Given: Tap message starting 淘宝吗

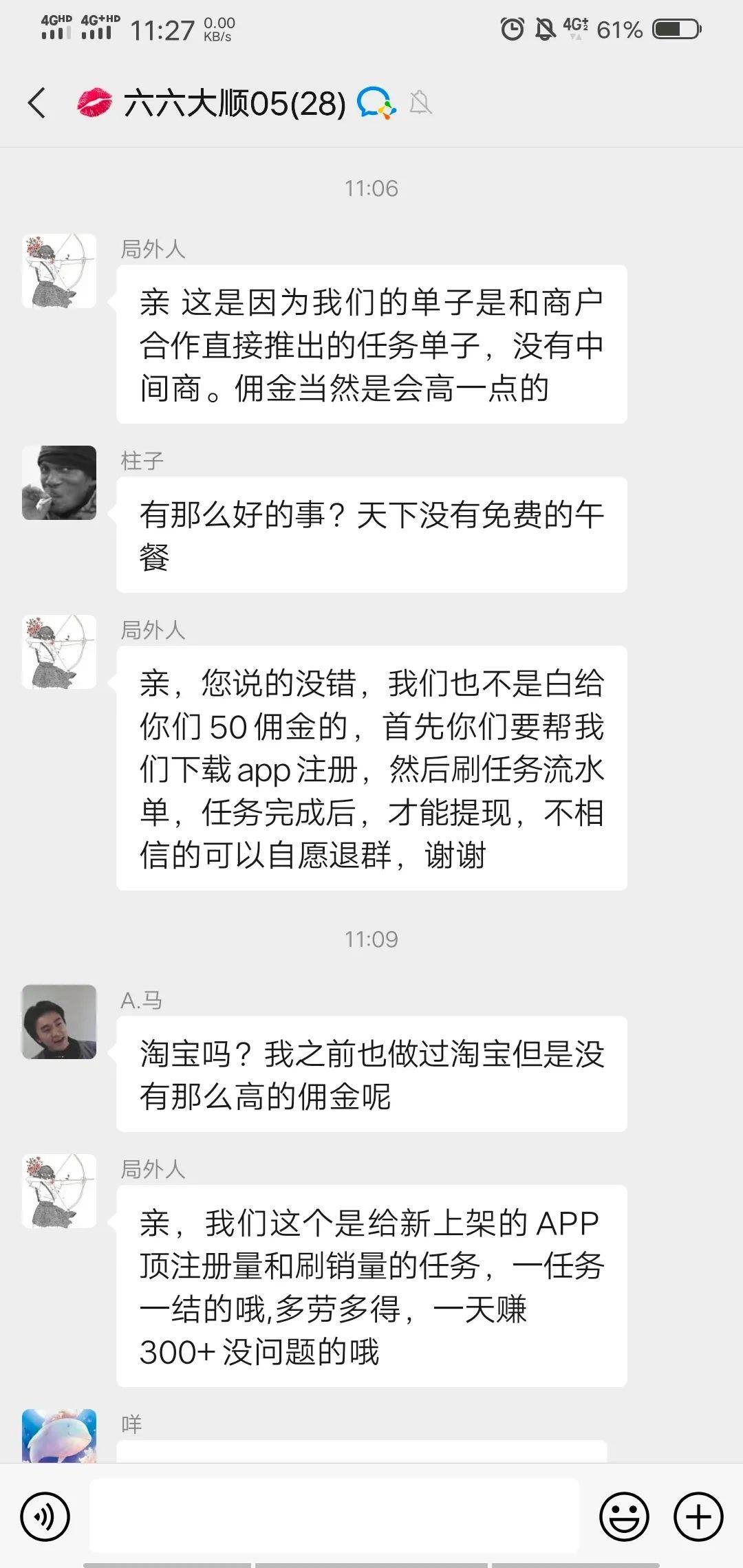Looking at the screenshot, I should [x=371, y=1074].
